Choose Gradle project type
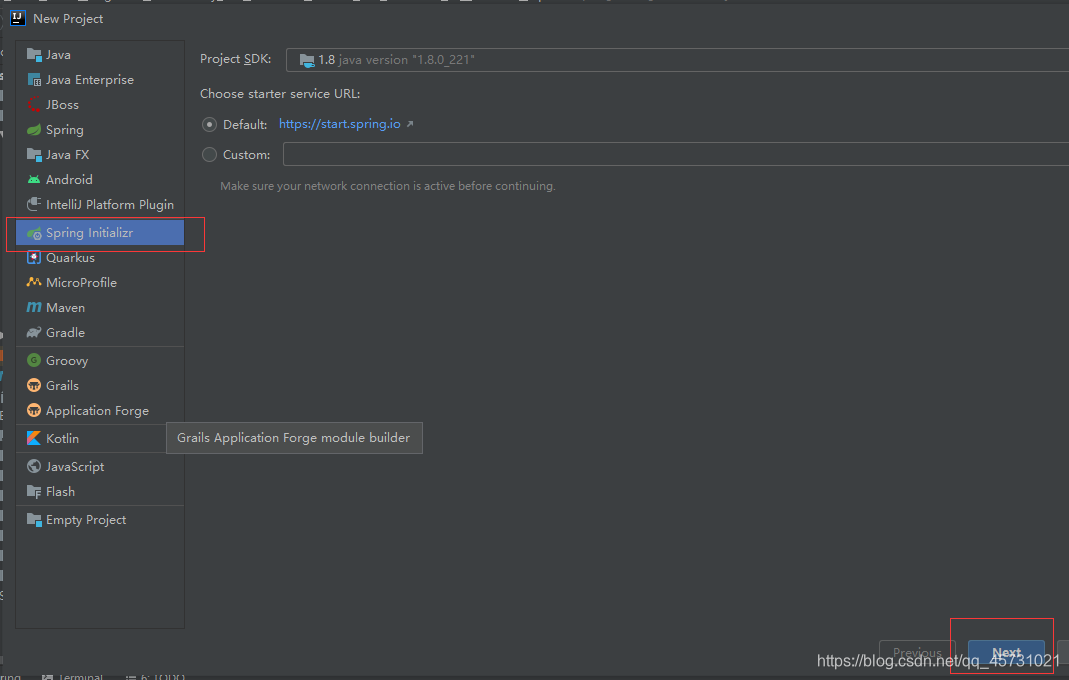 coord(100,333)
